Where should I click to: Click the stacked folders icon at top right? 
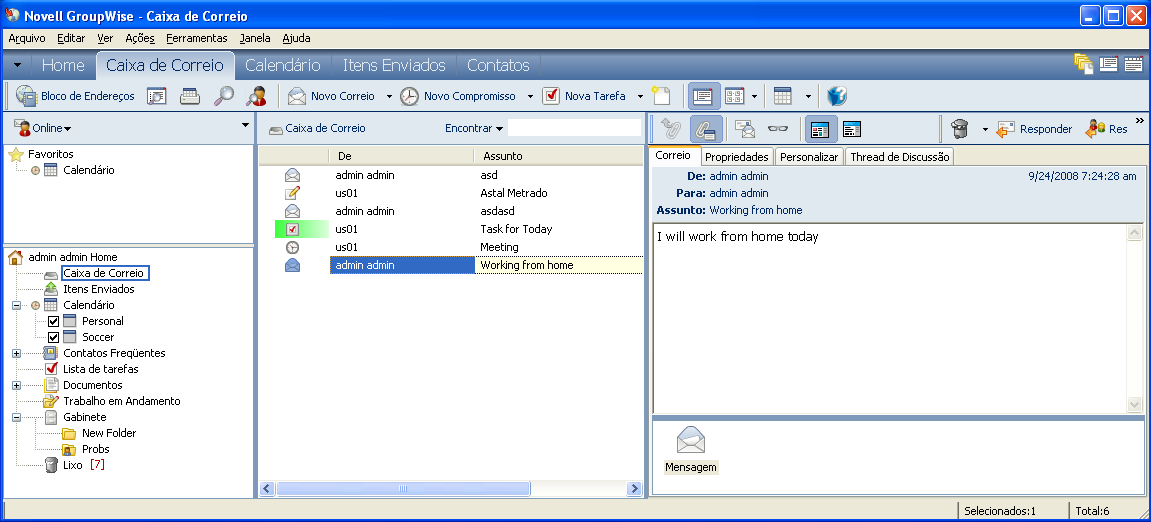(1084, 65)
